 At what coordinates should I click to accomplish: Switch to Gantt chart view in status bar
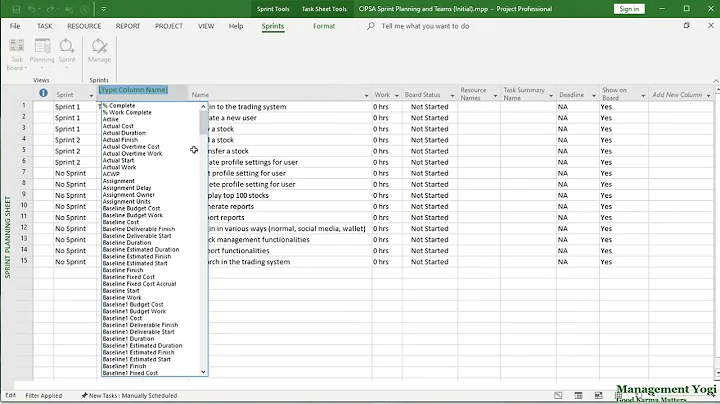pyautogui.click(x=558, y=395)
